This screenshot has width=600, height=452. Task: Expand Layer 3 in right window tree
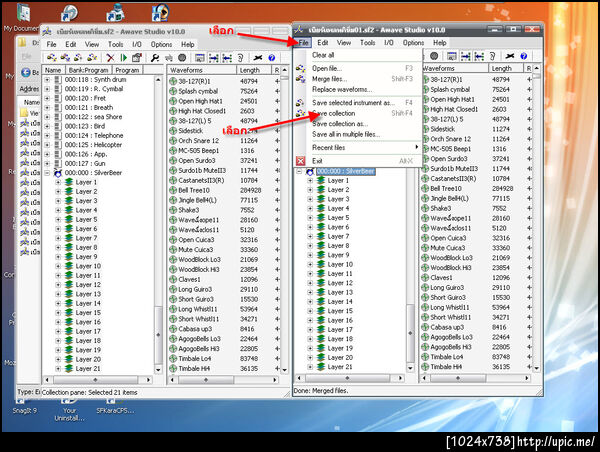click(310, 199)
